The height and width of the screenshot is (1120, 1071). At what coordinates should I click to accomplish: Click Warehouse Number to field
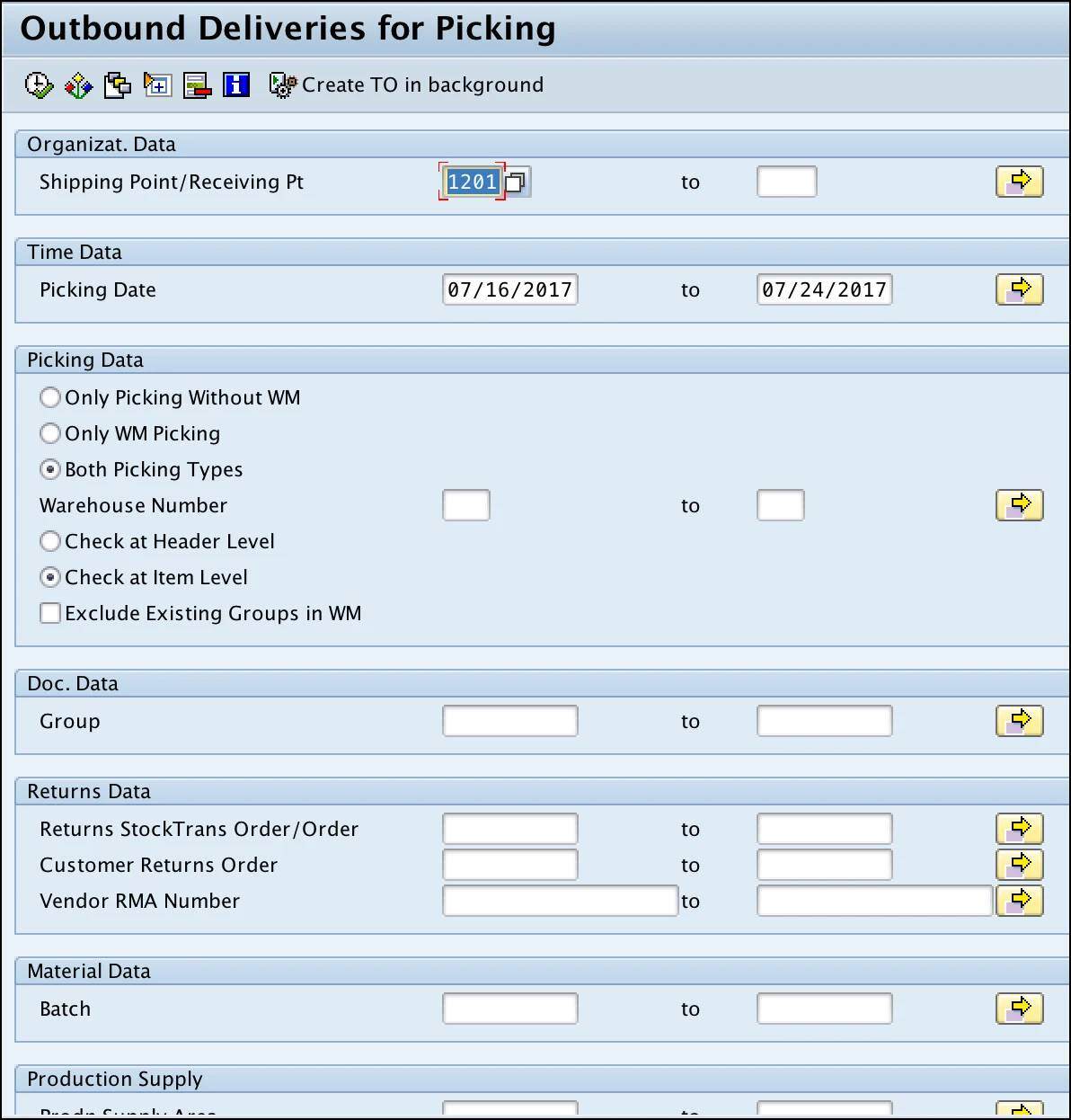tap(781, 505)
